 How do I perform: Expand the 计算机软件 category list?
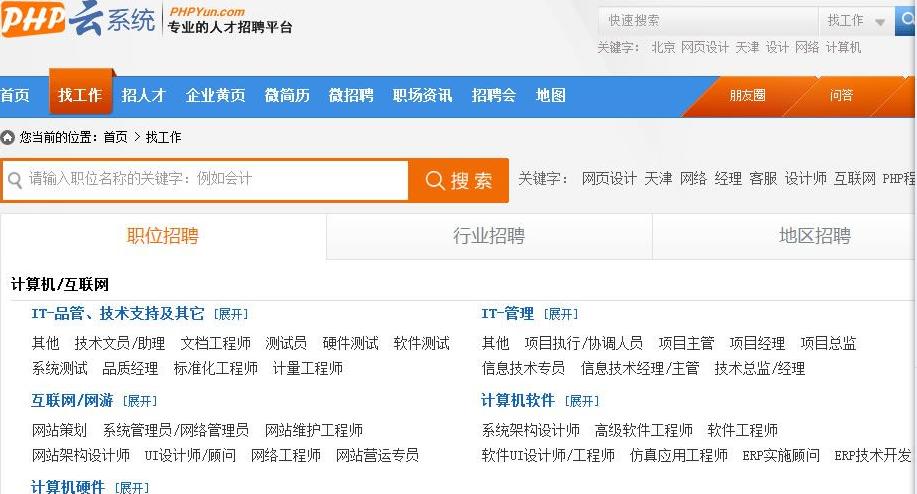coord(582,401)
